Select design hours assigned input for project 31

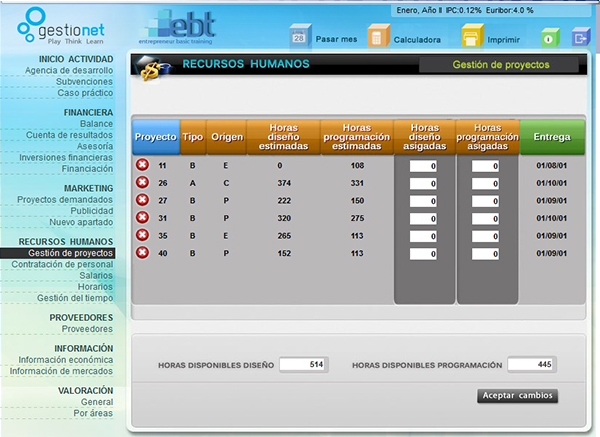coord(423,219)
